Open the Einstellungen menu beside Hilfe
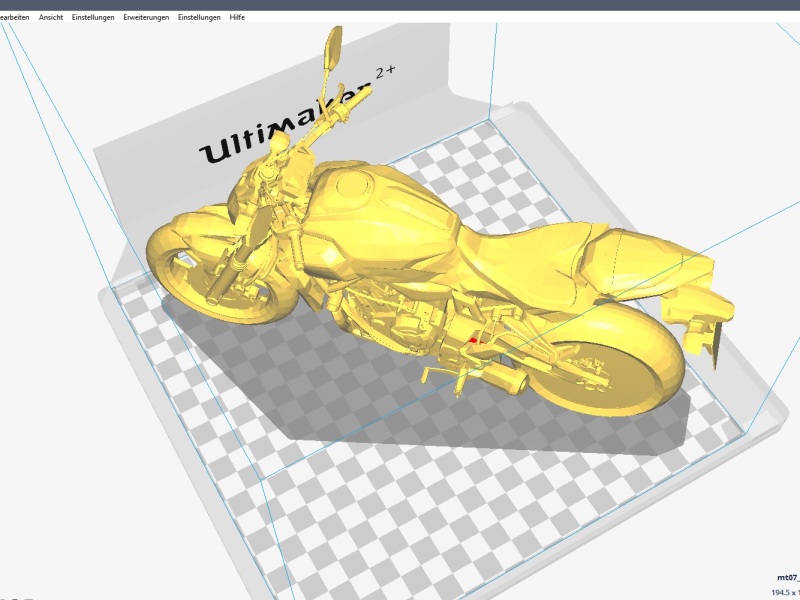The image size is (800, 600). pyautogui.click(x=199, y=17)
